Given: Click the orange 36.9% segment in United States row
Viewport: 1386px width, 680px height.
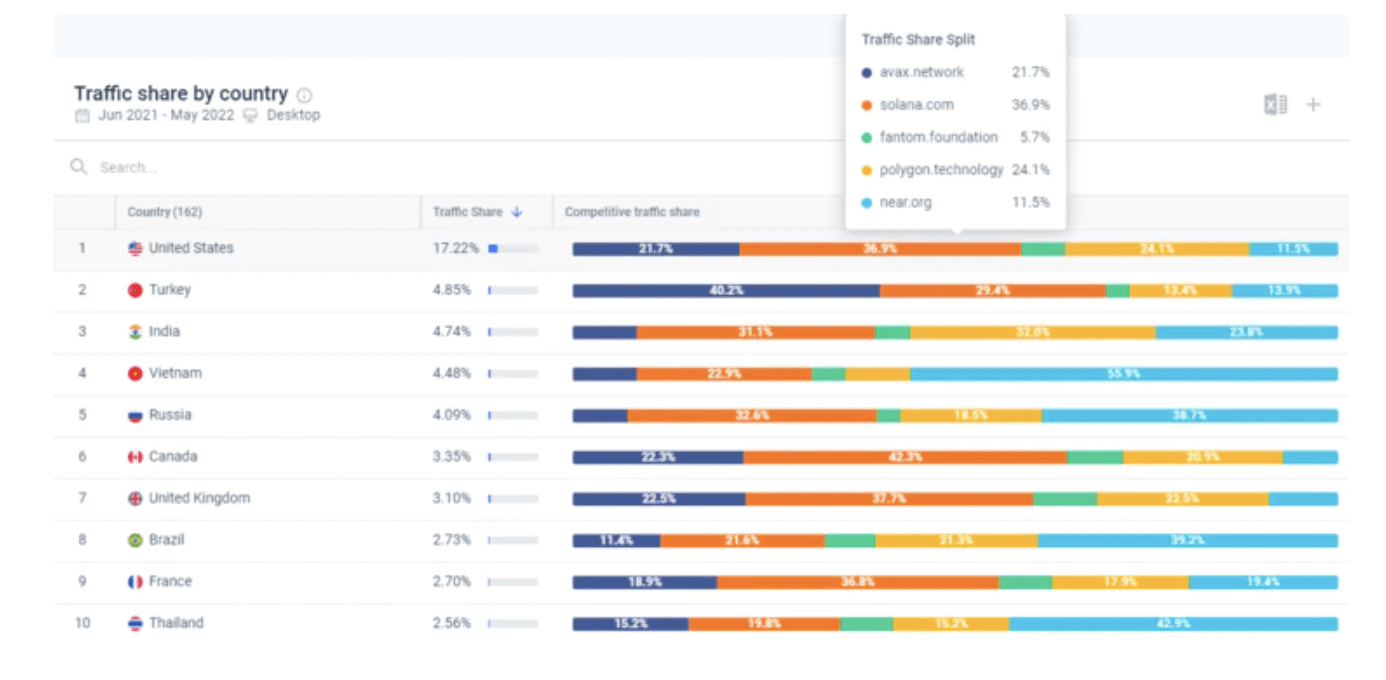Looking at the screenshot, I should pos(880,249).
